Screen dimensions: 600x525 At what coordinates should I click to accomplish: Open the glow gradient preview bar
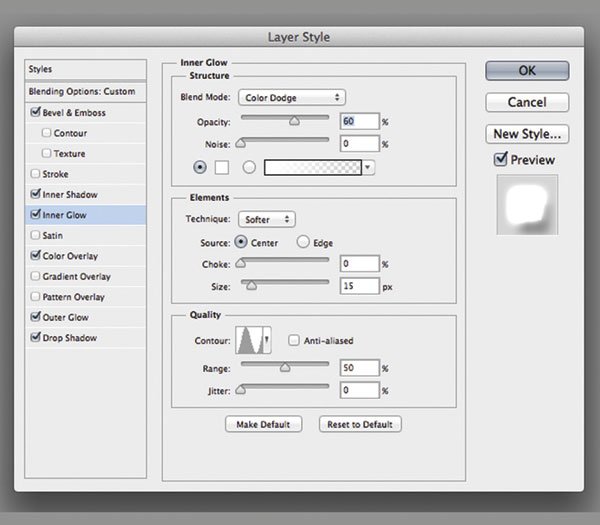(312, 168)
